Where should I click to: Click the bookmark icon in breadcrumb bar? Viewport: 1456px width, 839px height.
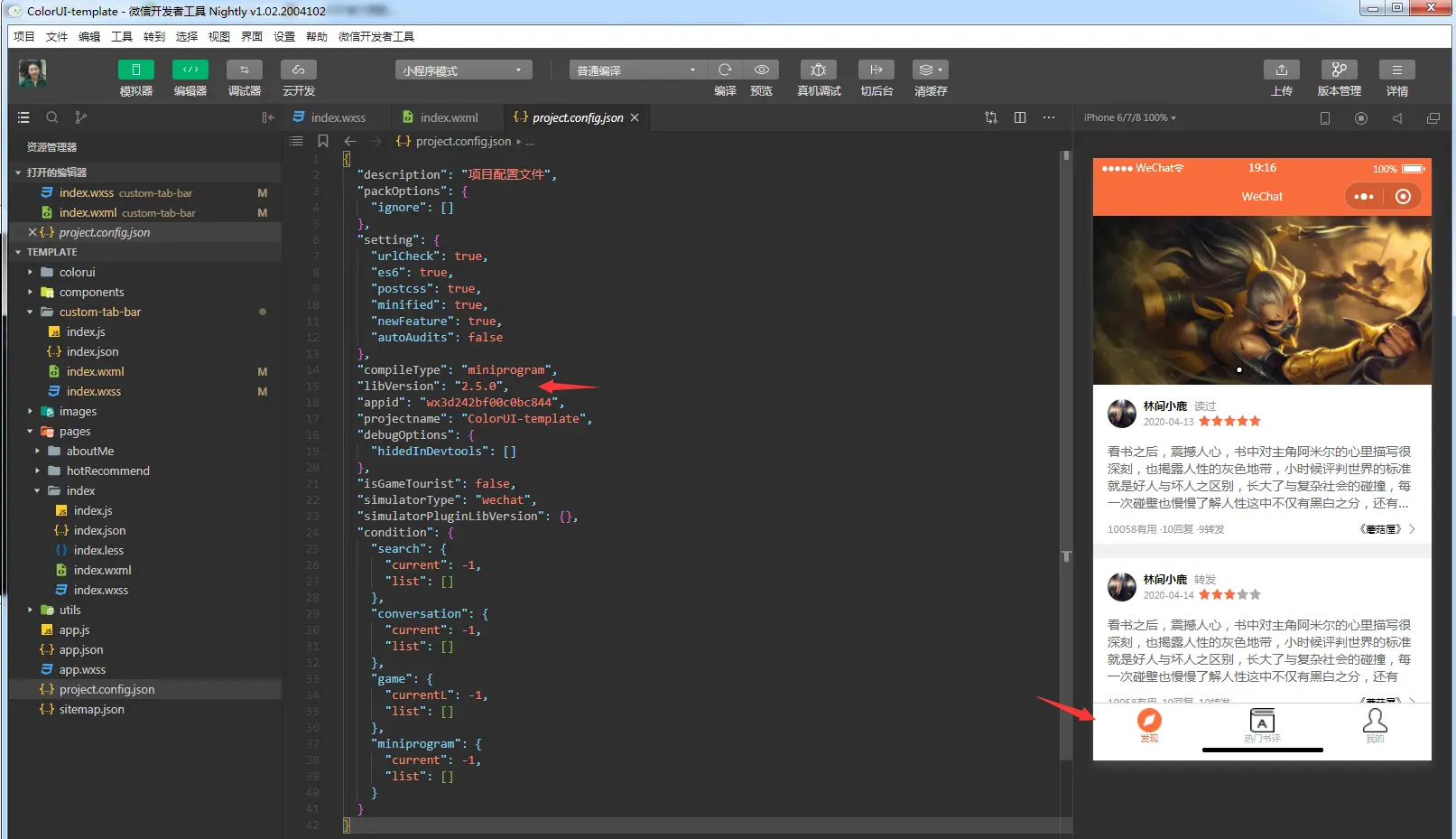tap(322, 141)
